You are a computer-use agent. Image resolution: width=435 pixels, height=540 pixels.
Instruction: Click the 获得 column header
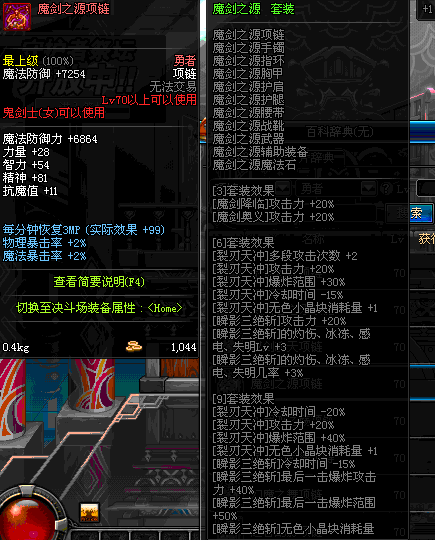(426, 239)
